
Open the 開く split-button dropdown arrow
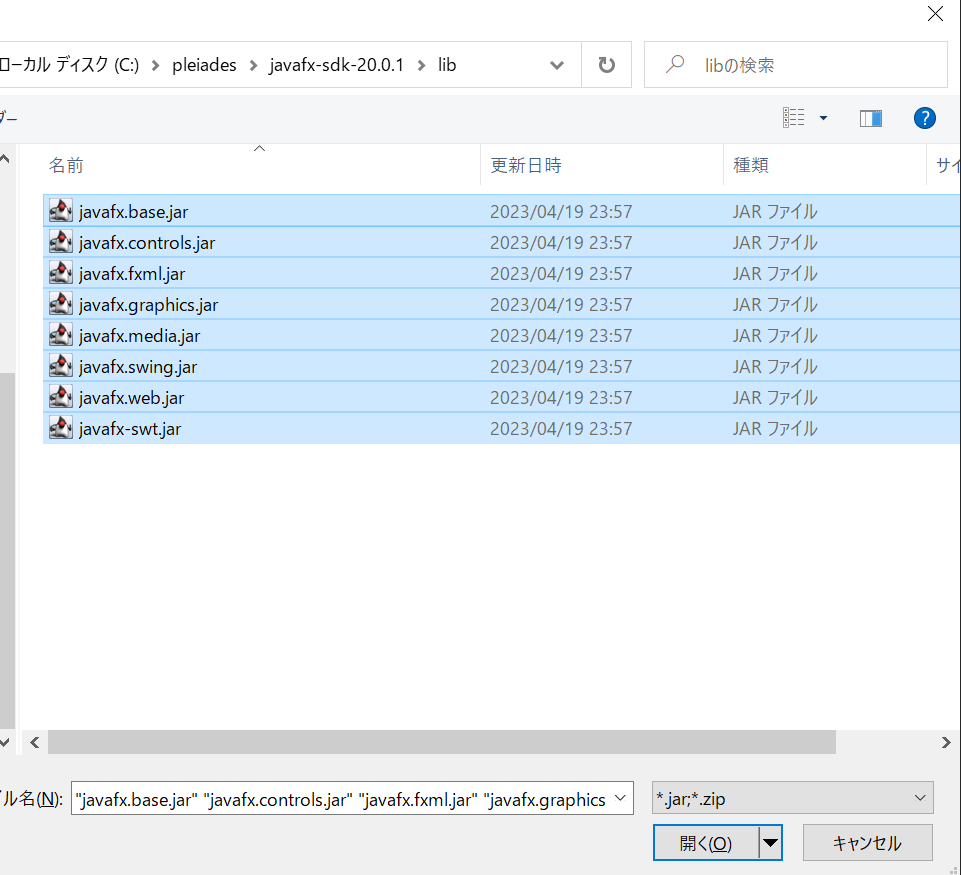771,842
